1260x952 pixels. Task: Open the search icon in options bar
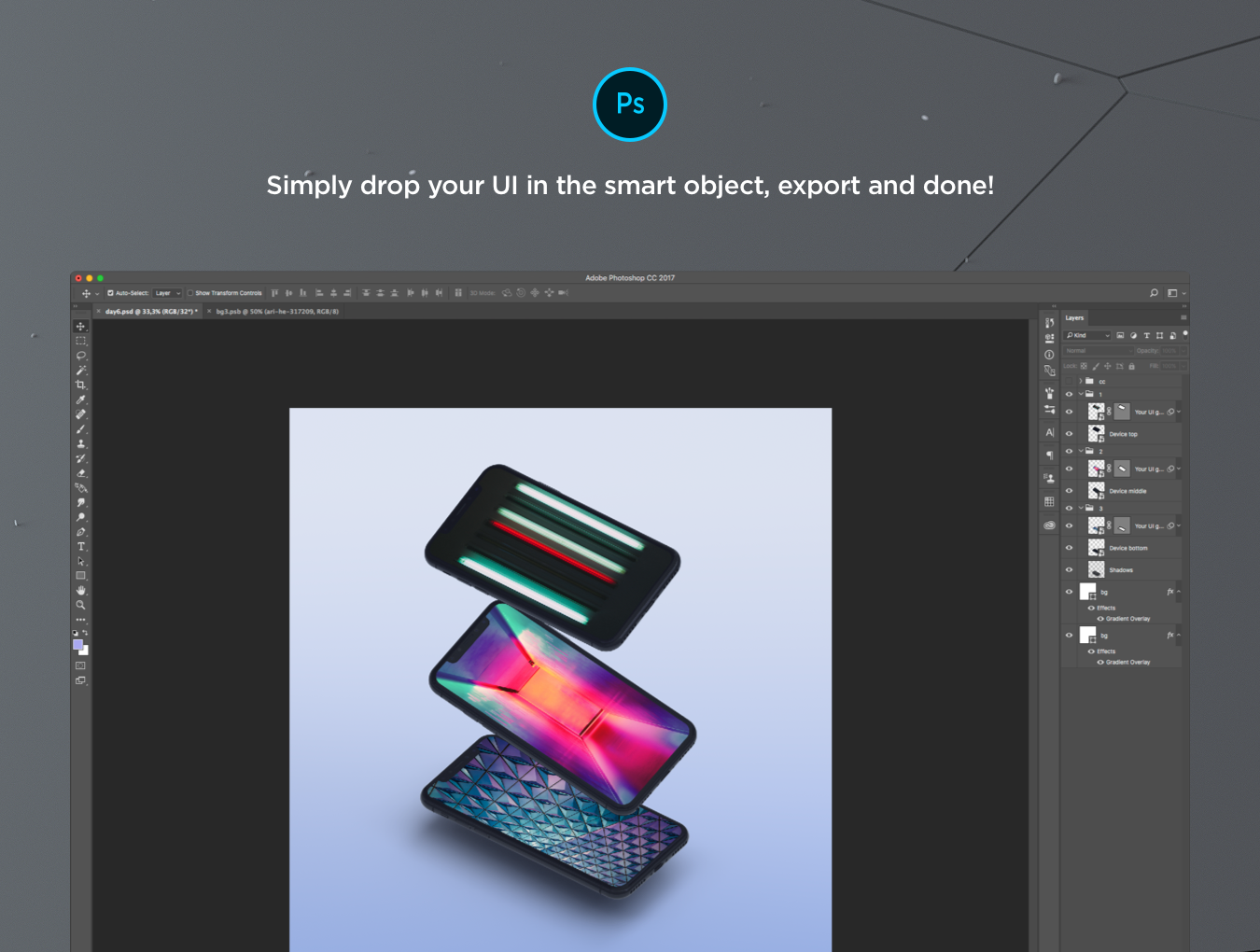click(1154, 293)
